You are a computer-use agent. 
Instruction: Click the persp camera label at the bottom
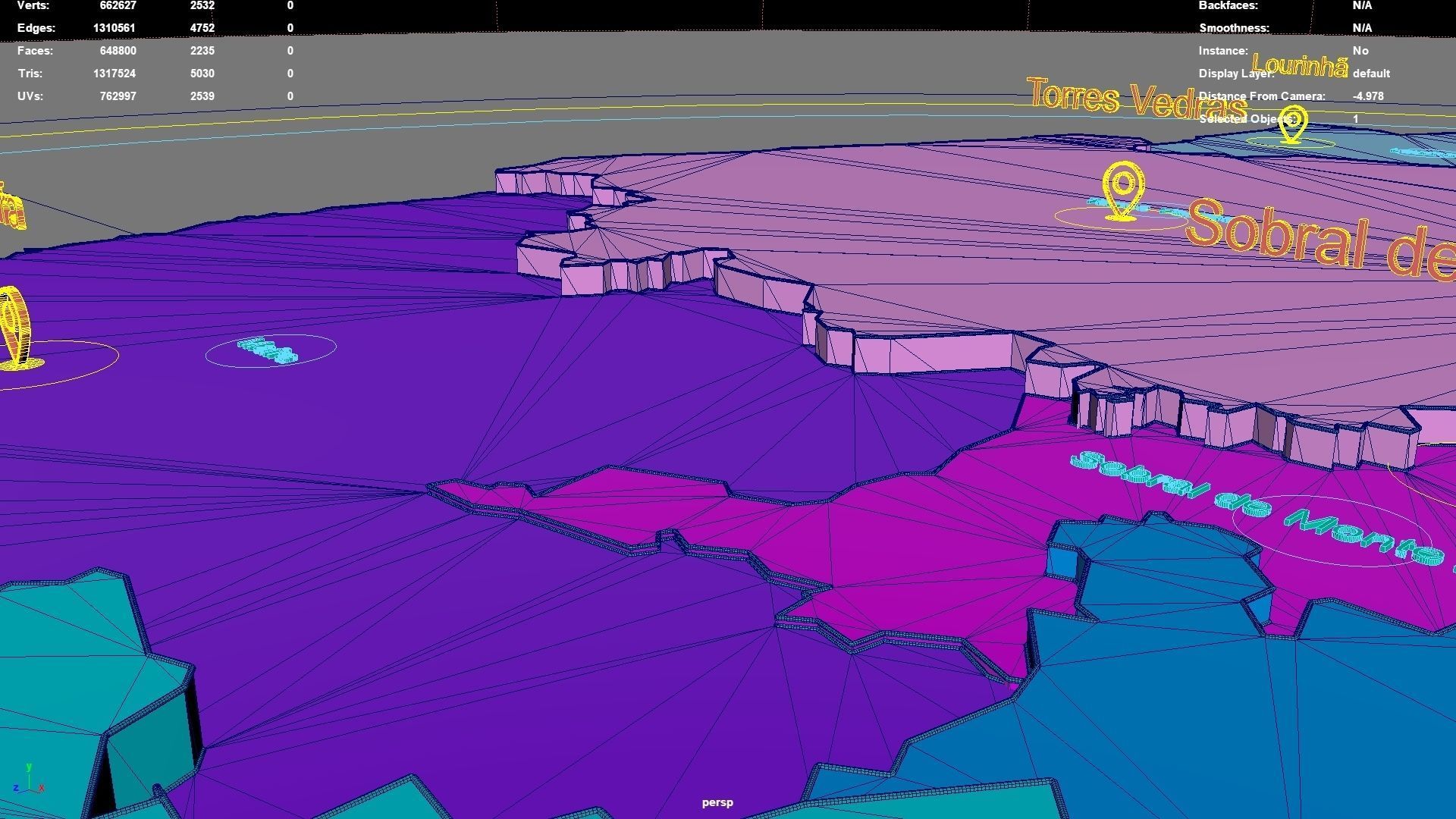coord(717,802)
